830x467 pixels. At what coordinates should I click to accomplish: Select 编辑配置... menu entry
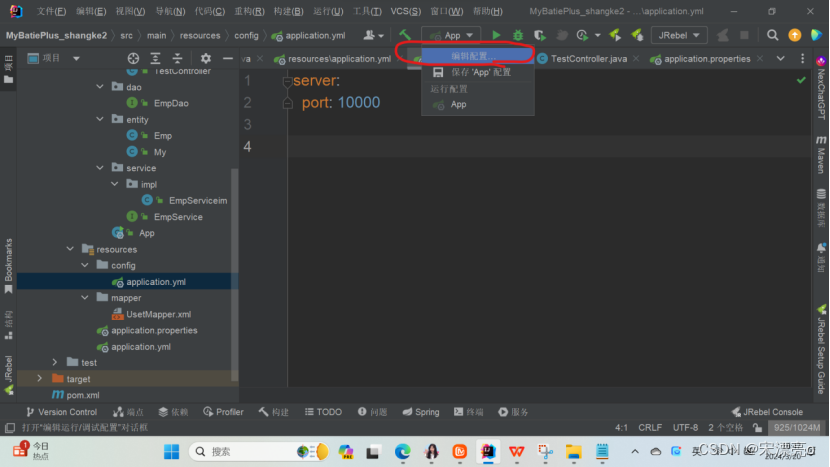(472, 56)
